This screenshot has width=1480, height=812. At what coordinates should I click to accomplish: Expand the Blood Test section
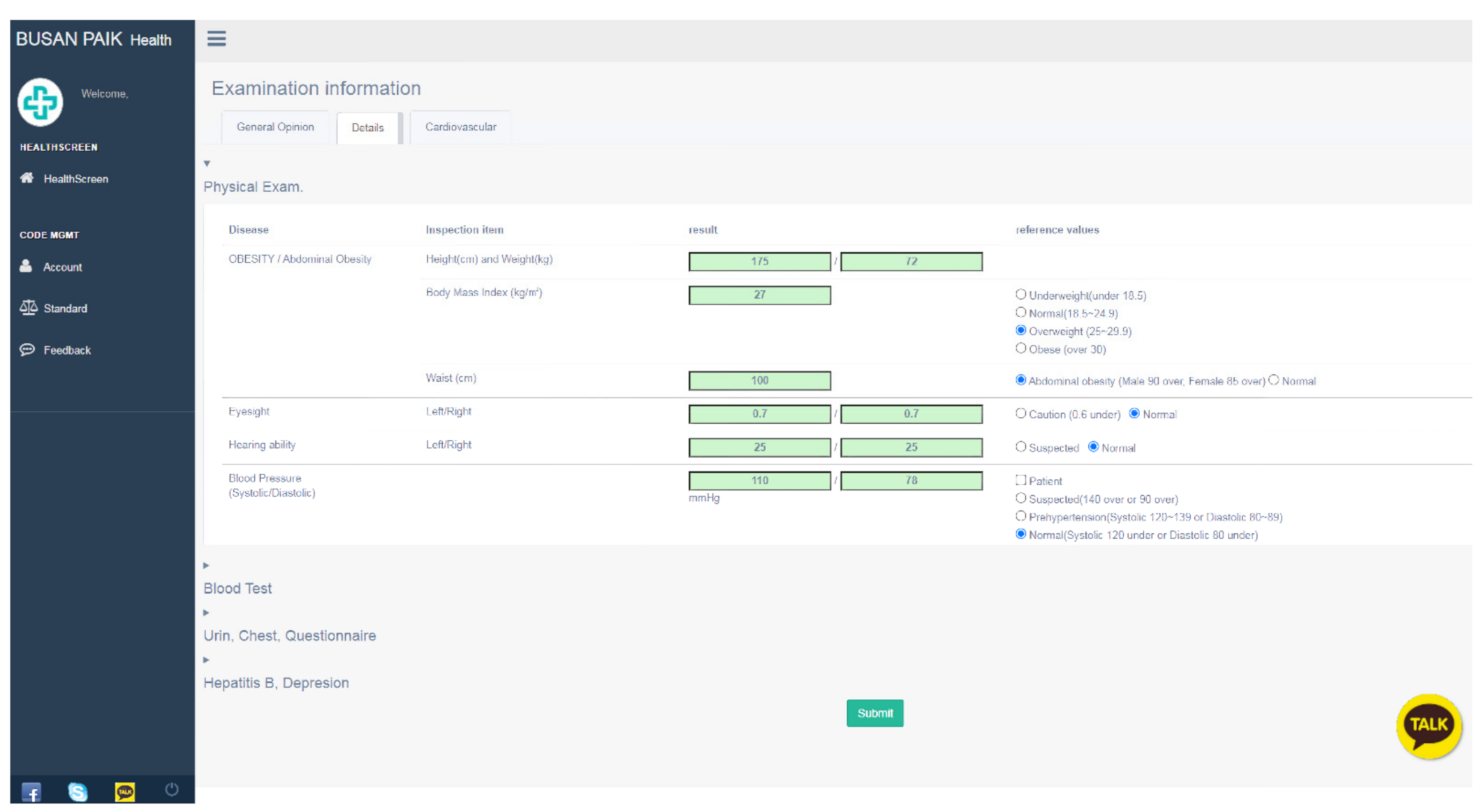pos(207,566)
